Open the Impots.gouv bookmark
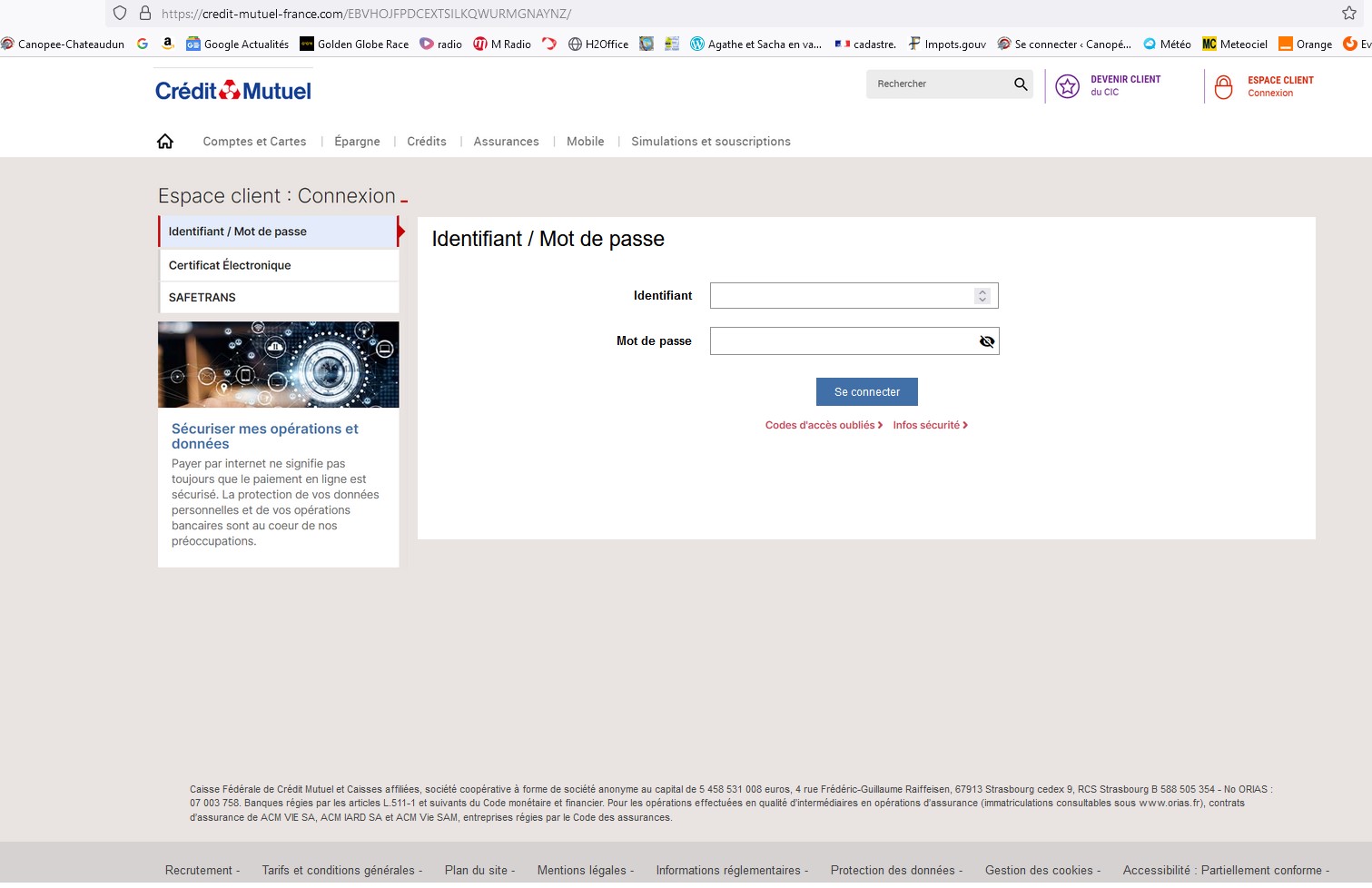The height and width of the screenshot is (888, 1372). point(947,44)
